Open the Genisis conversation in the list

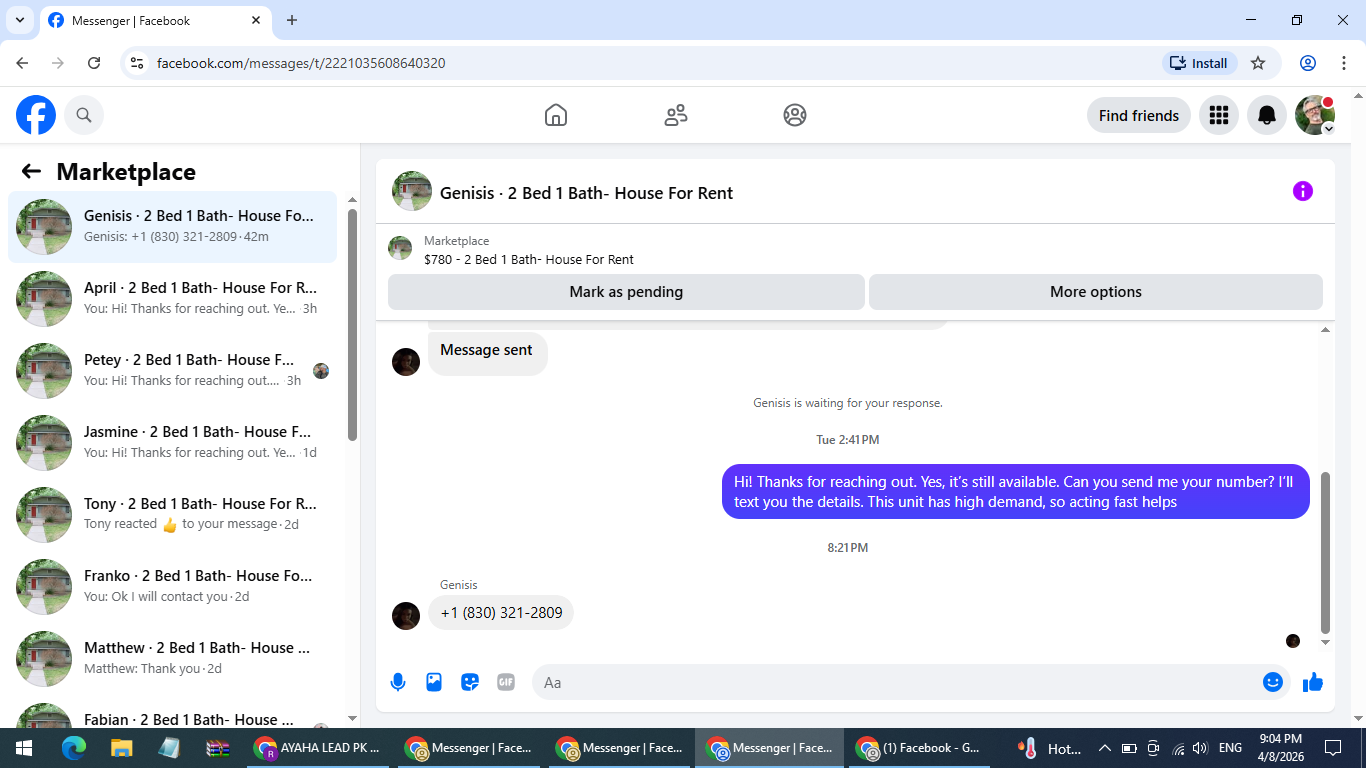tap(173, 227)
